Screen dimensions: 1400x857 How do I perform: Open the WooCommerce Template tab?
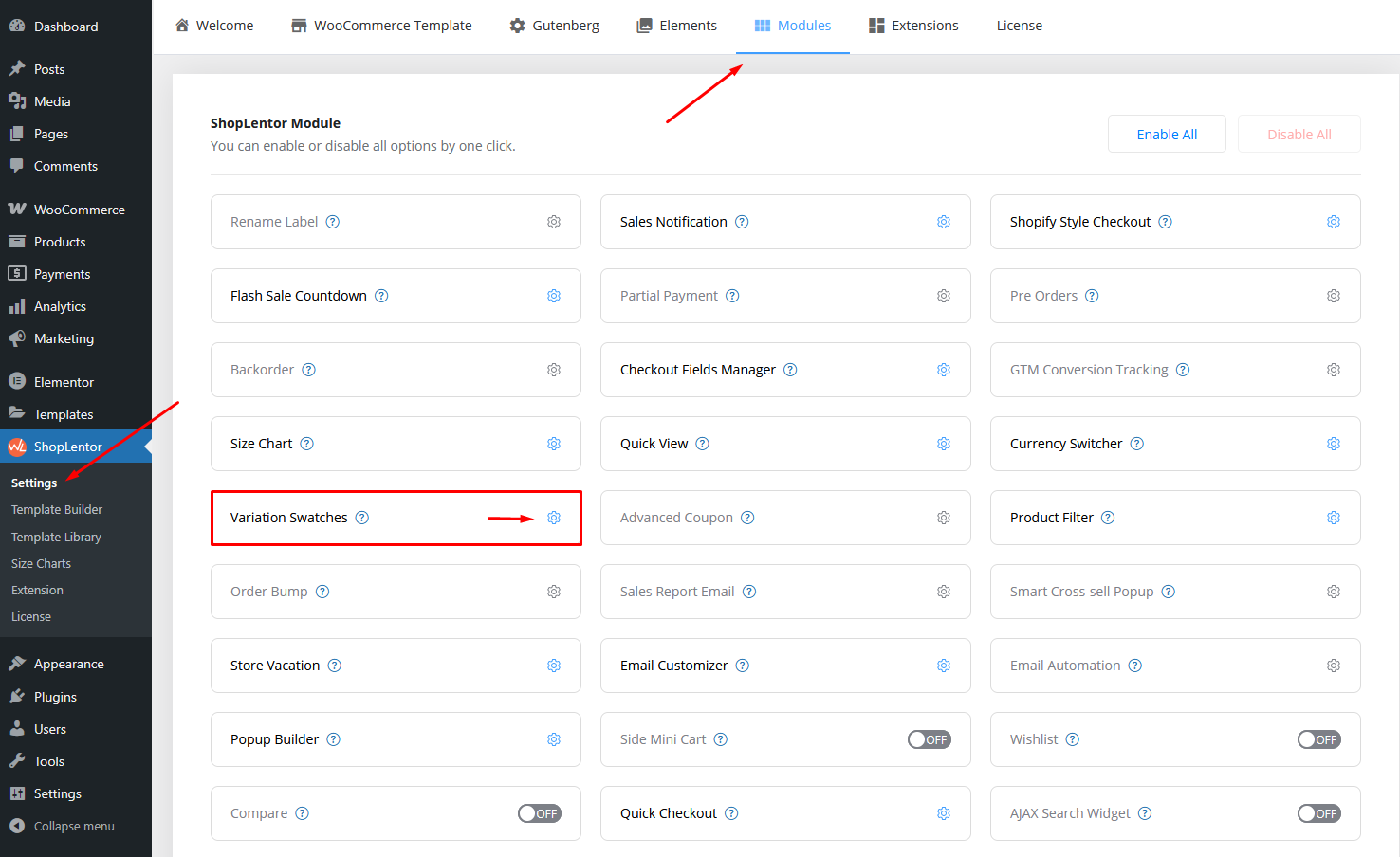381,26
